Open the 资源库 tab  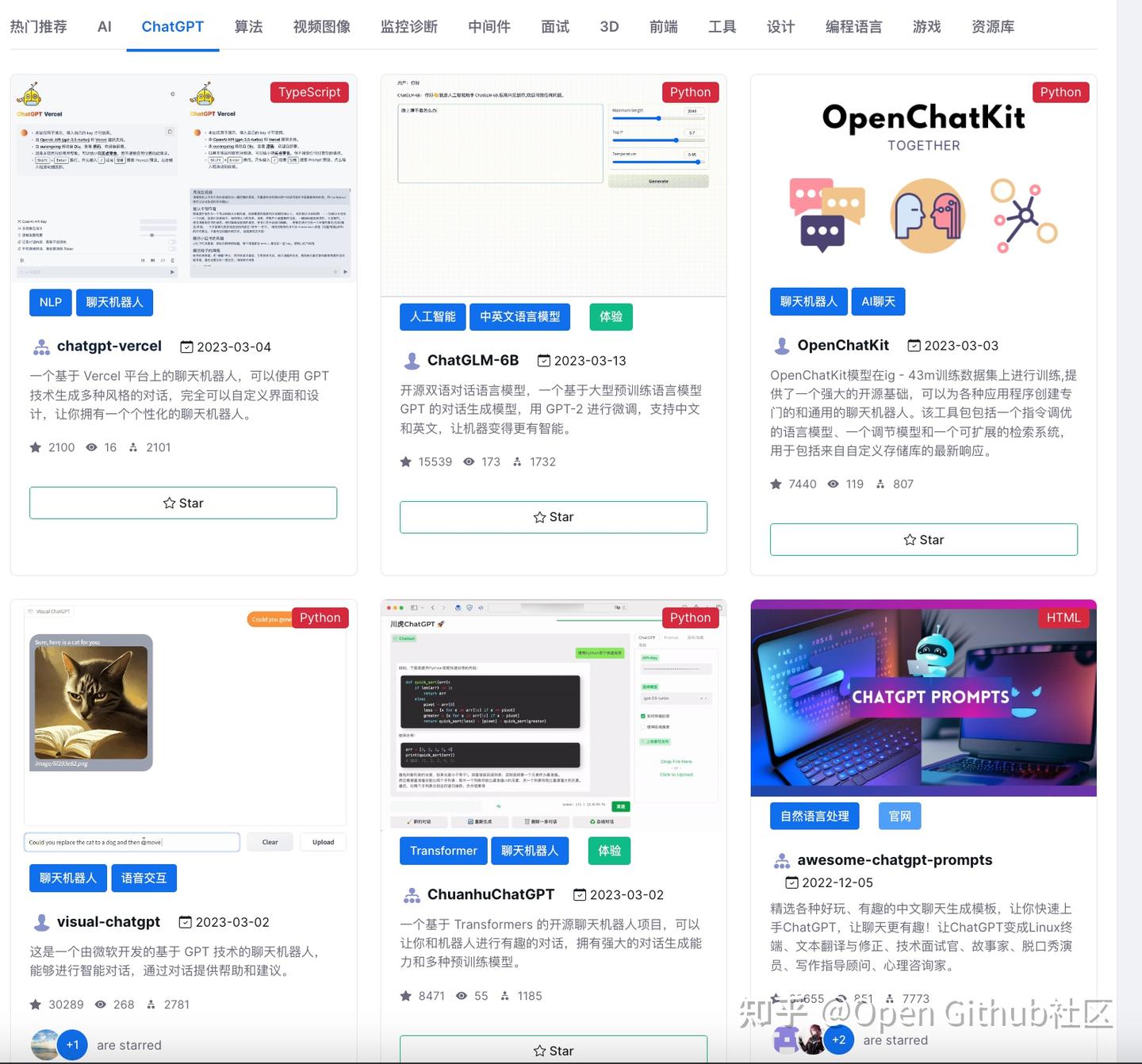click(991, 26)
